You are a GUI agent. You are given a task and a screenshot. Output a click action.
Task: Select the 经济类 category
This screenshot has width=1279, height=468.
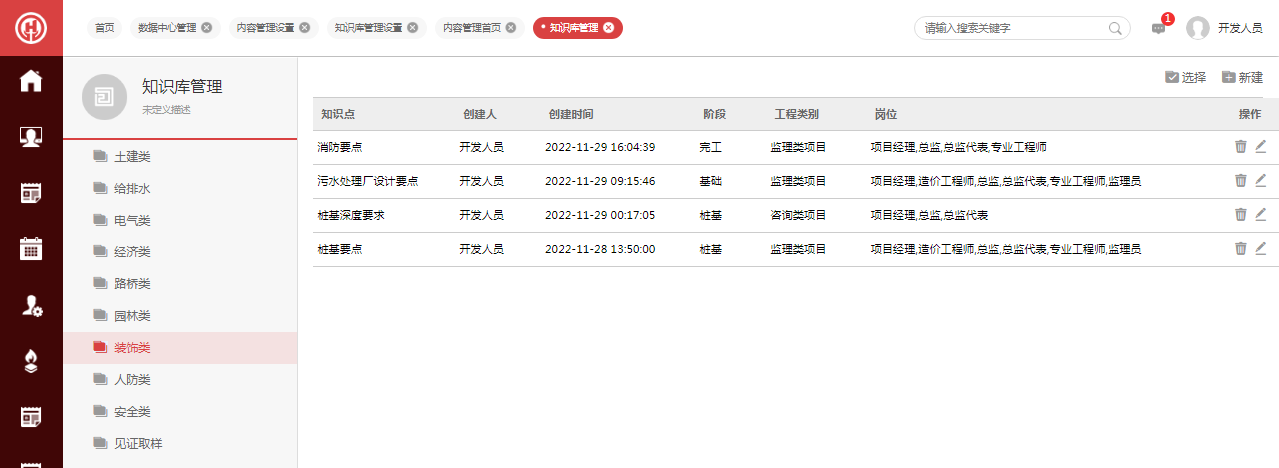(180, 252)
